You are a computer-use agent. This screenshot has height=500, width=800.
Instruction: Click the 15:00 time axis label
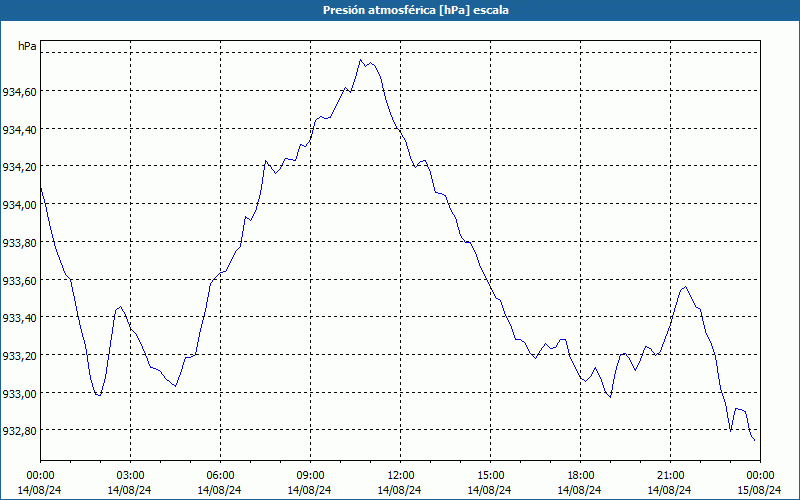click(490, 476)
